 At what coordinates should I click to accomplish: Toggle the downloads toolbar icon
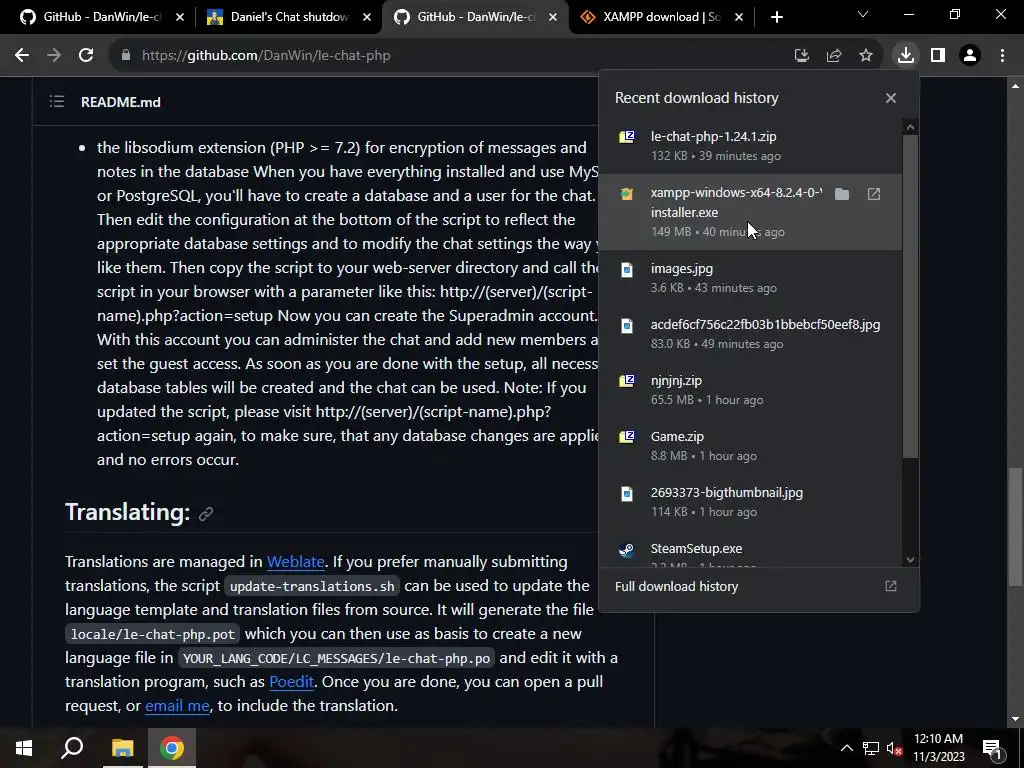(x=906, y=56)
